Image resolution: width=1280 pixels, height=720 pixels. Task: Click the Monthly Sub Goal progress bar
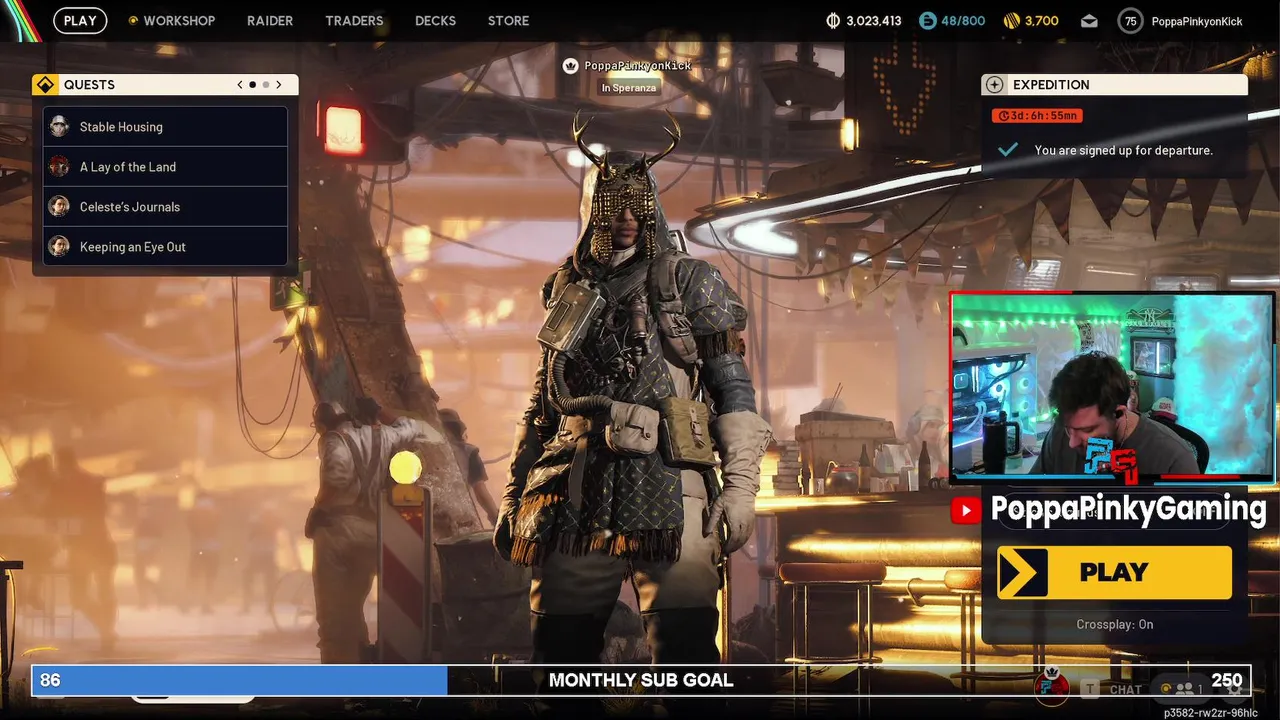click(x=641, y=680)
